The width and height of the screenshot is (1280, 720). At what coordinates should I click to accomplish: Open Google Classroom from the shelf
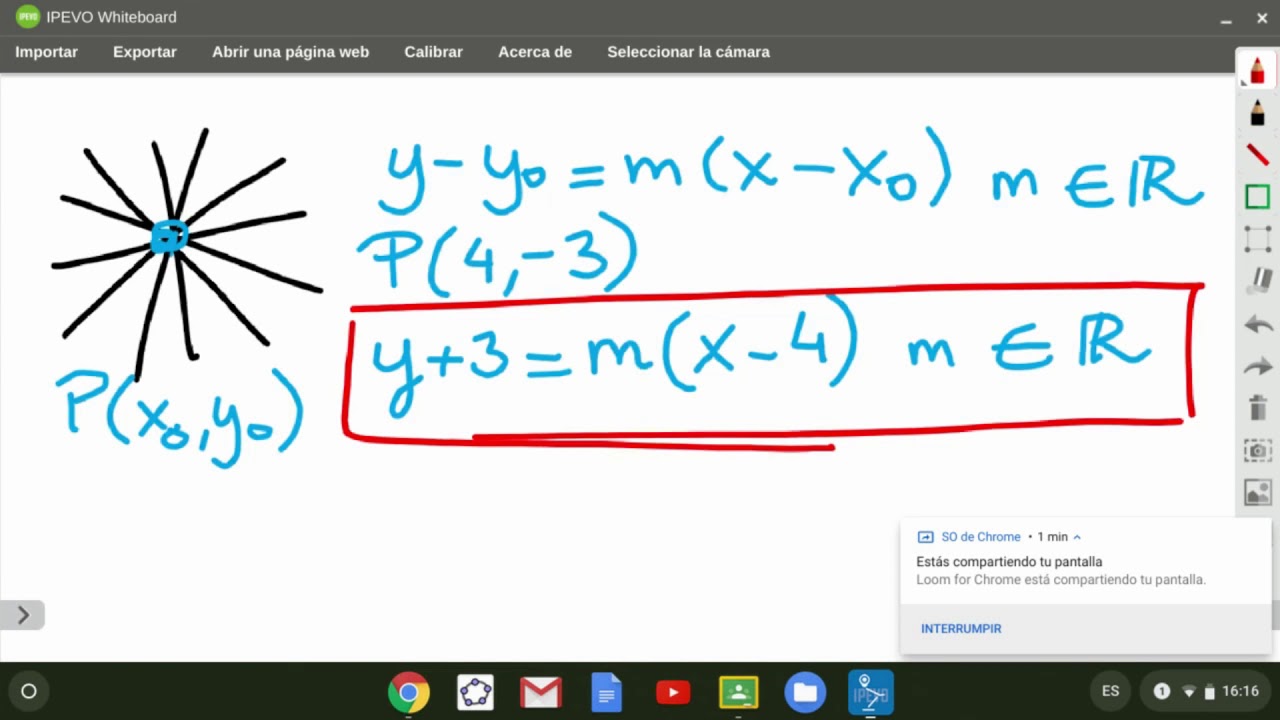(739, 693)
